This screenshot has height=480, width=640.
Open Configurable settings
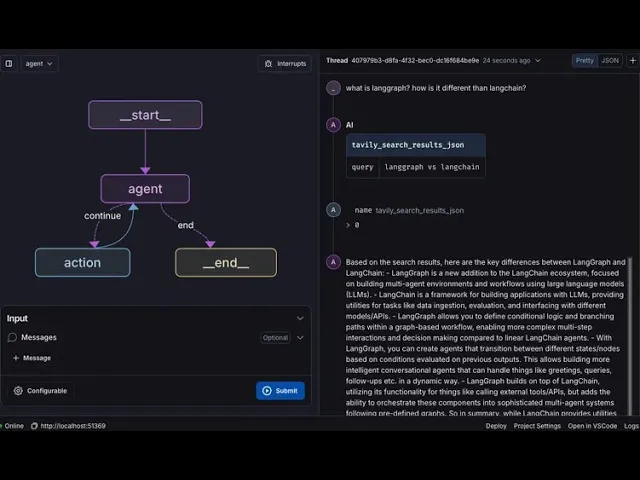(40, 391)
